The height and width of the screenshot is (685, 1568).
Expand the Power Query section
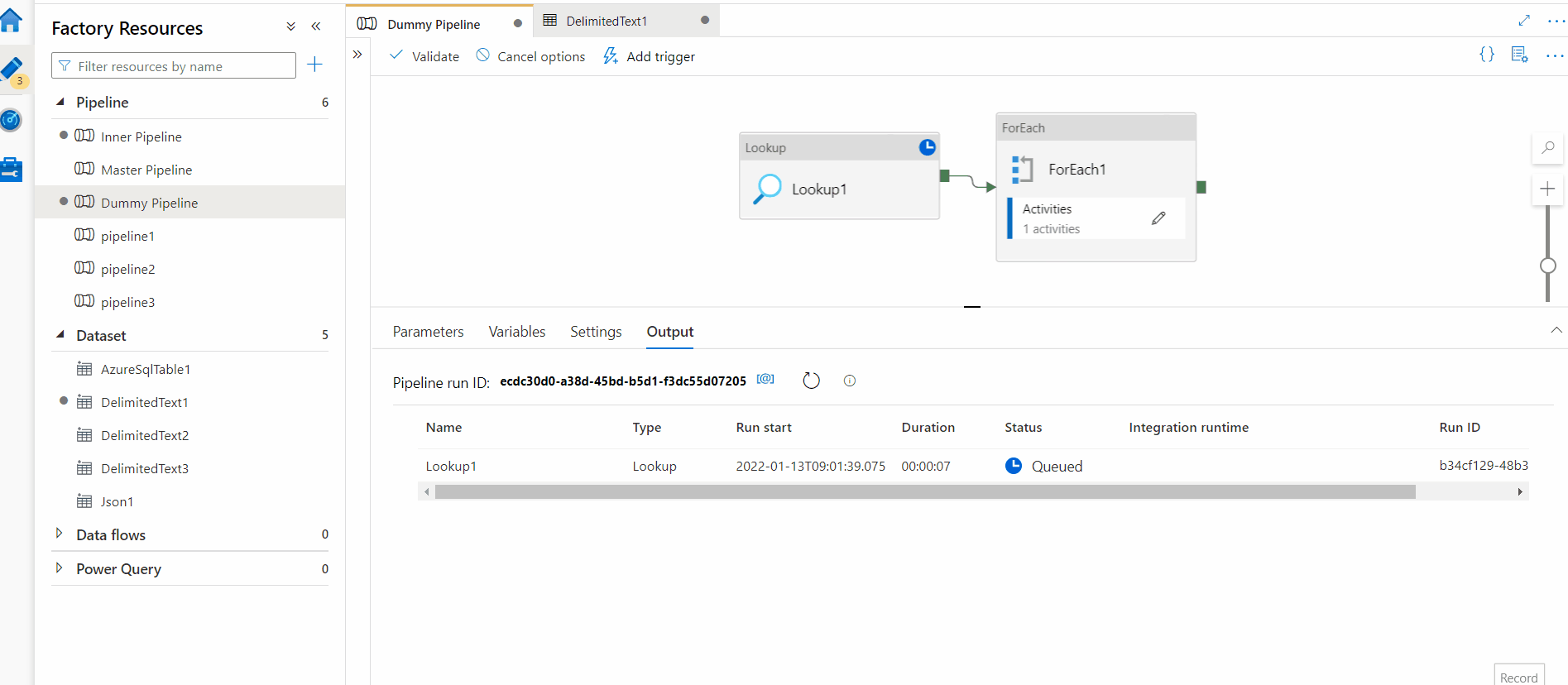pos(59,568)
